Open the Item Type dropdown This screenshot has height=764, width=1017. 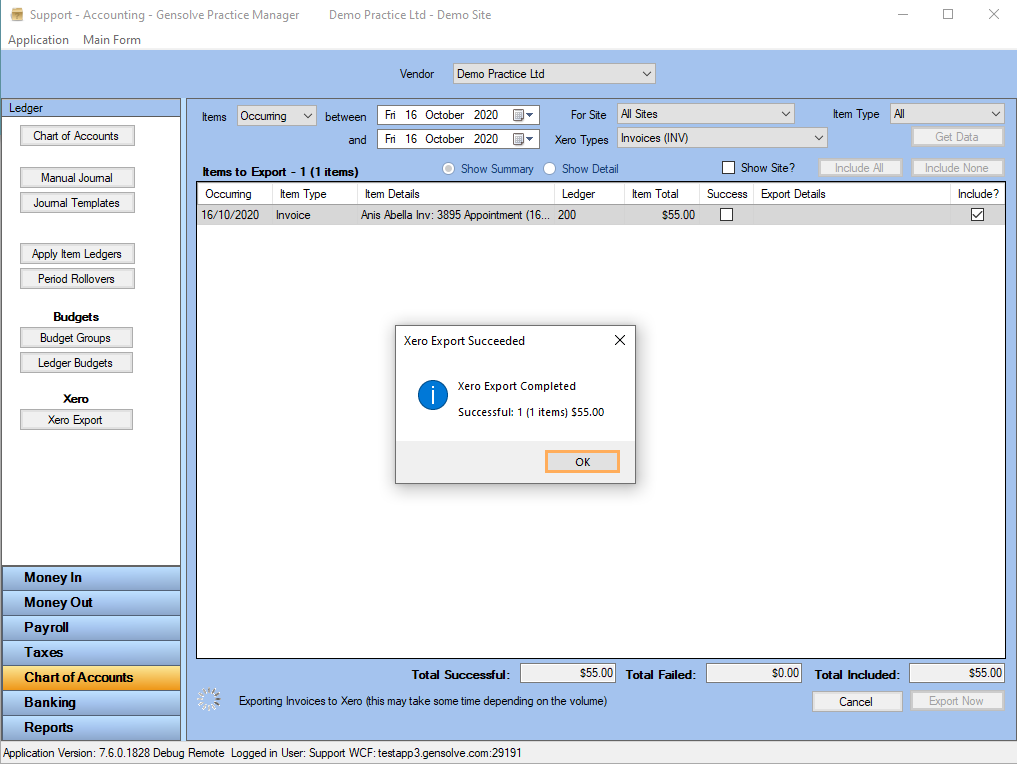[994, 114]
